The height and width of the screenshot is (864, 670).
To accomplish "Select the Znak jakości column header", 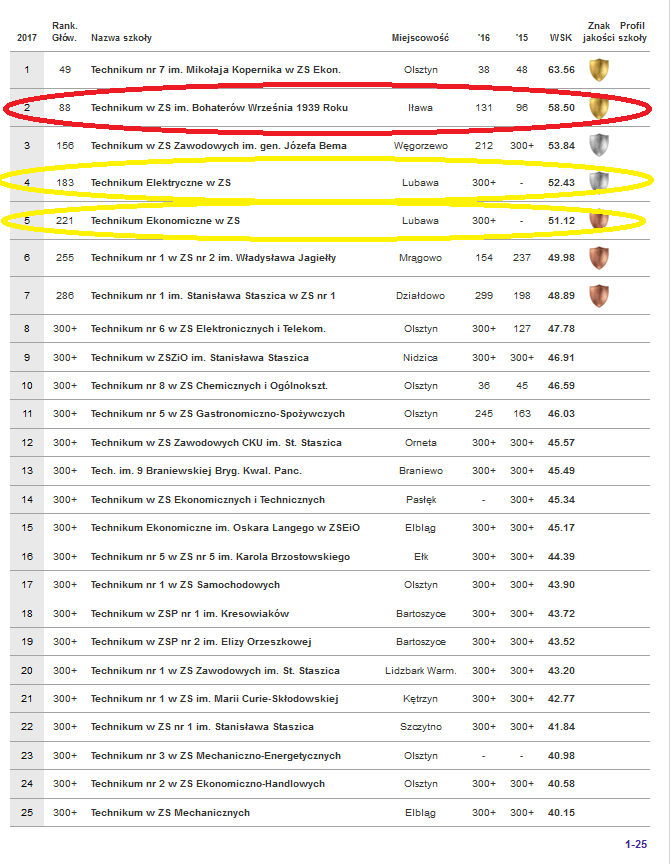I will (599, 31).
